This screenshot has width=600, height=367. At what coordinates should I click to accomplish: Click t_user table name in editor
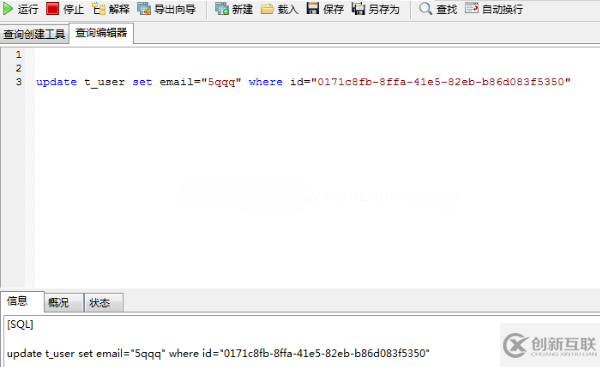(x=104, y=82)
